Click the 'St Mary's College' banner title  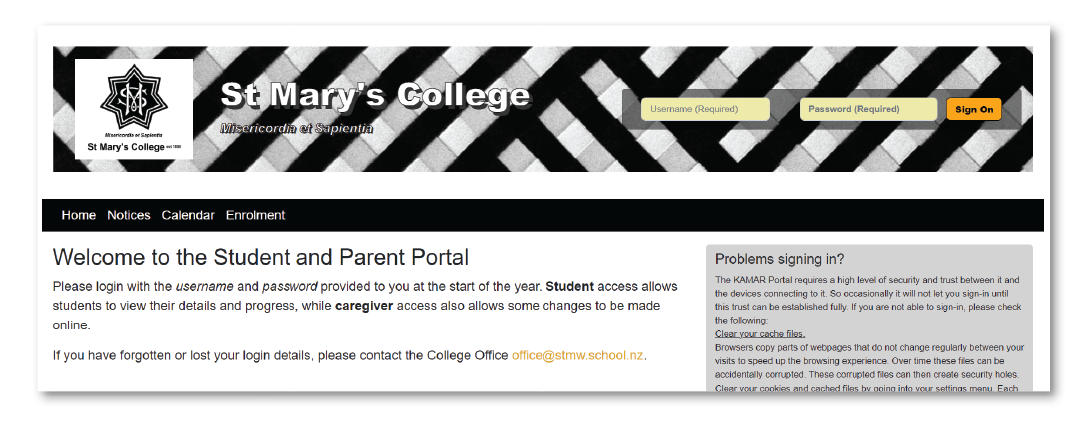375,96
